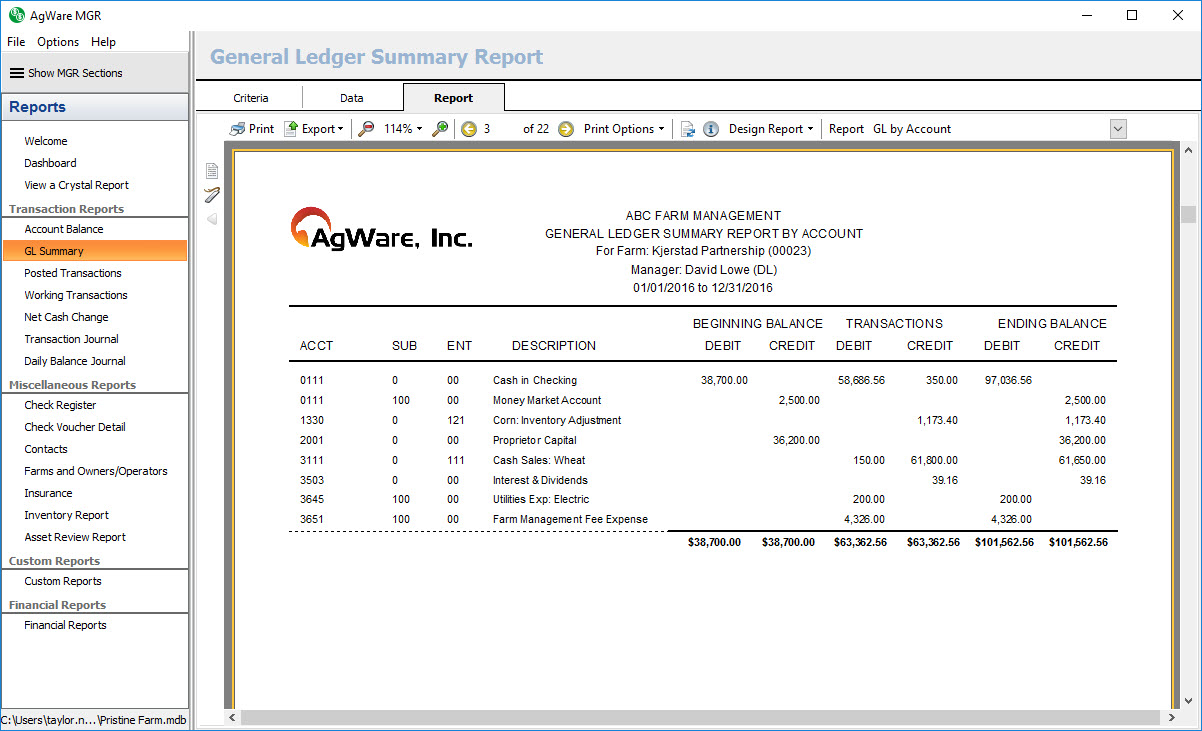Click the page thumbnail icon left of report
Viewport: 1202px width, 731px height.
pyautogui.click(x=212, y=171)
